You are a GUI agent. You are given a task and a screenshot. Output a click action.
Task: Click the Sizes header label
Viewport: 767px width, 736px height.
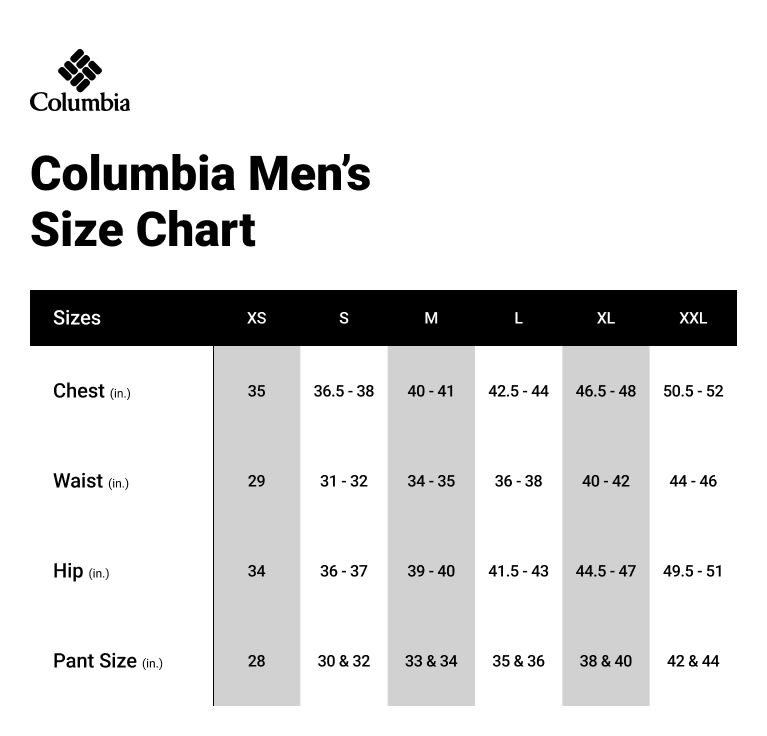pyautogui.click(x=77, y=318)
